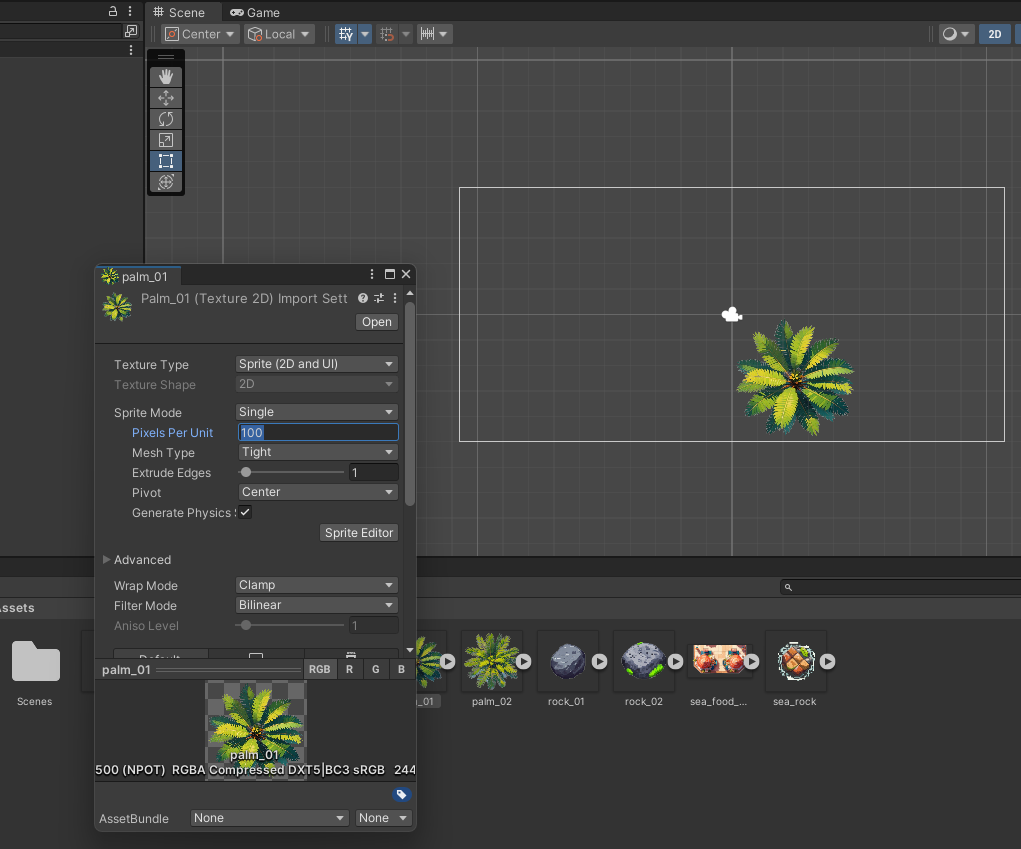Expand the rock_02 asset sub-sprites
Screen dimensions: 1021x849
675,661
